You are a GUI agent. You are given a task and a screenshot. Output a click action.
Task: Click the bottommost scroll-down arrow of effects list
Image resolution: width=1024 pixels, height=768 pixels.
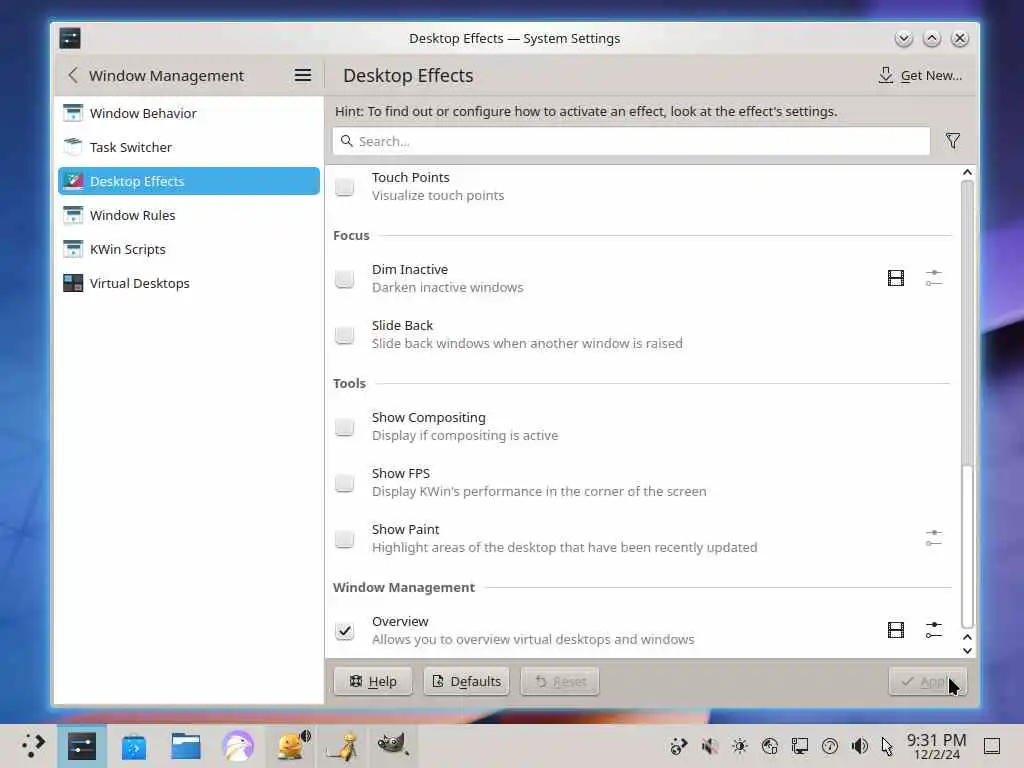(967, 650)
